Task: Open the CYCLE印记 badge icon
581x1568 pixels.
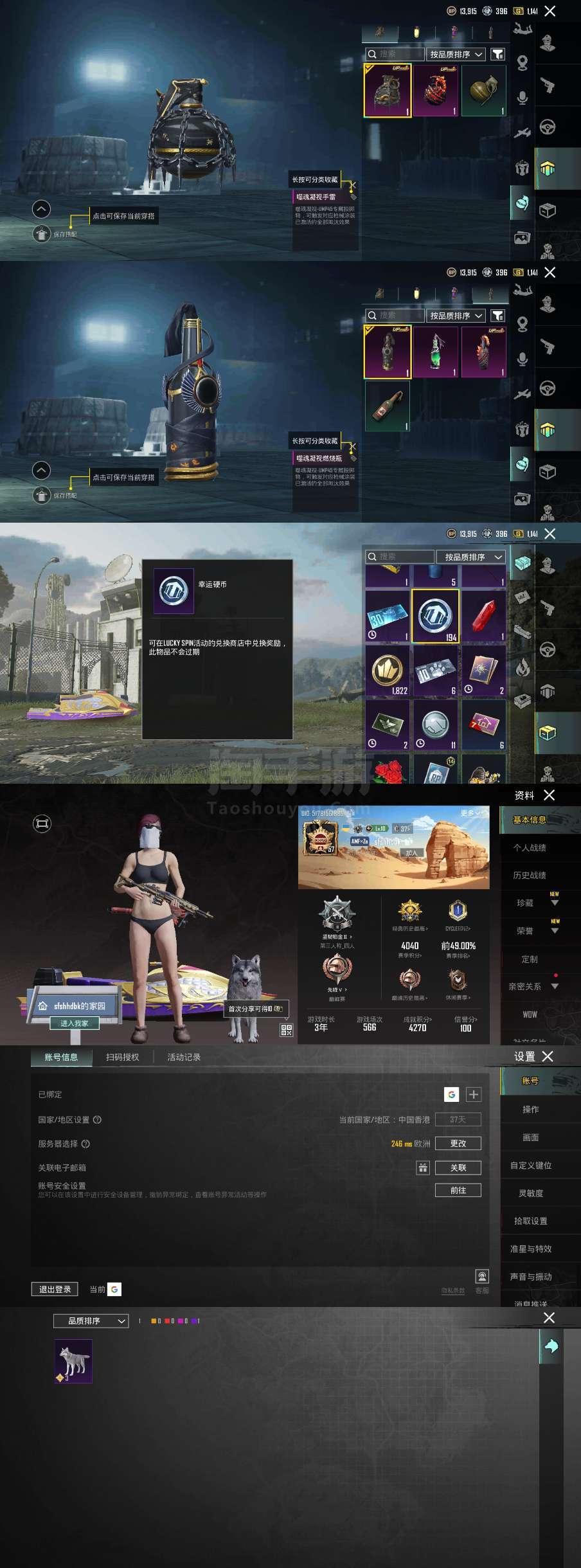Action: [458, 912]
